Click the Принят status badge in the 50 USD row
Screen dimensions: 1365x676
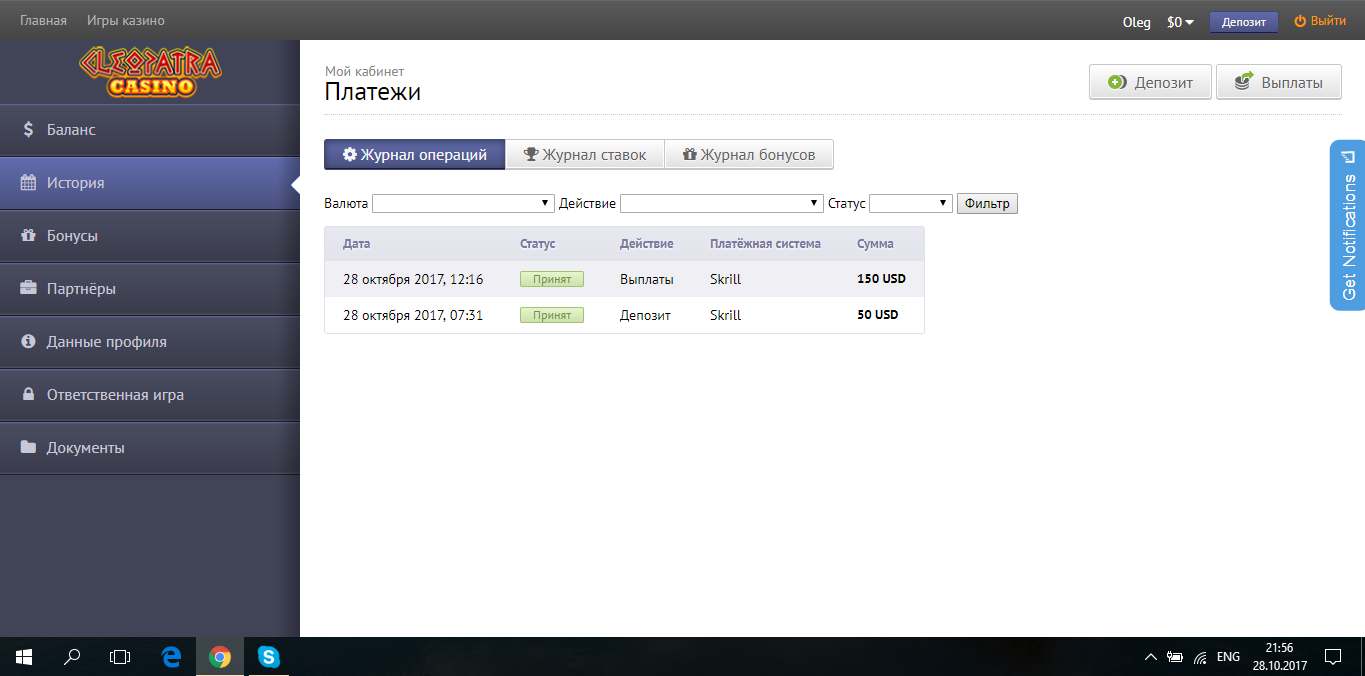551,315
